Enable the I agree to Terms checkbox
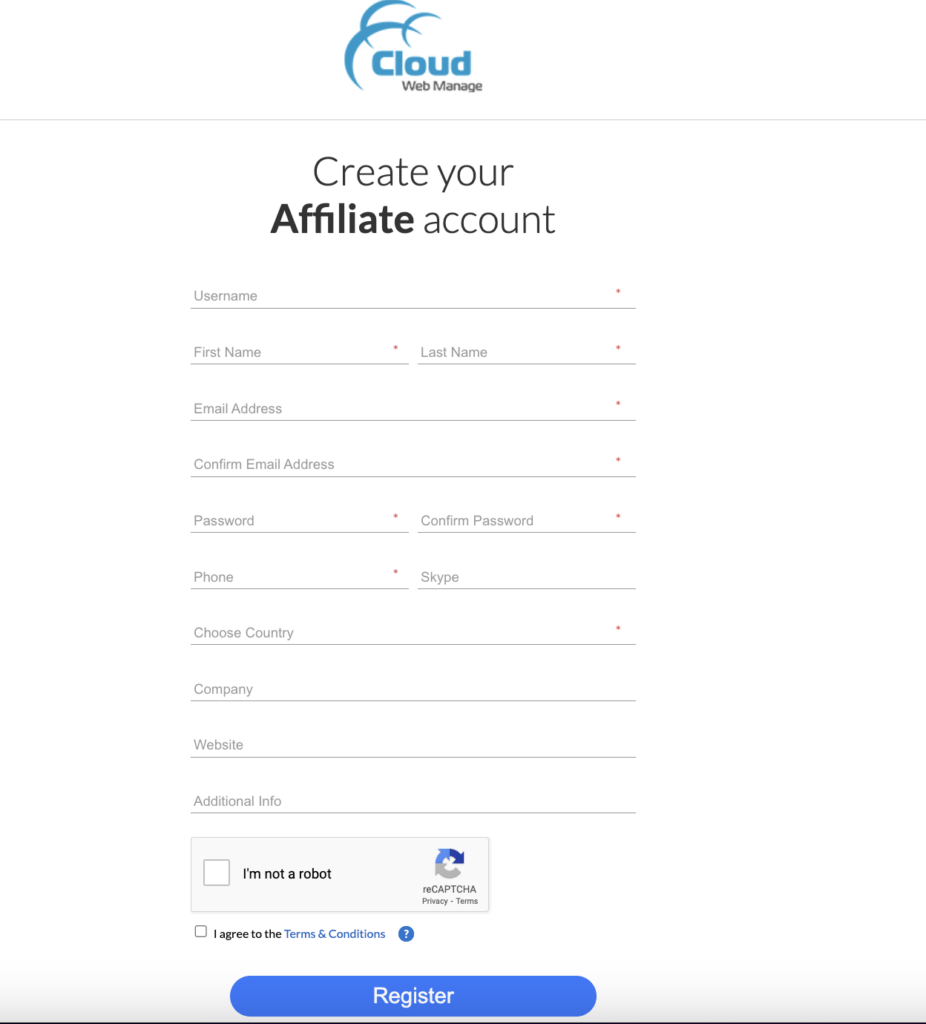The image size is (926, 1024). 200,930
